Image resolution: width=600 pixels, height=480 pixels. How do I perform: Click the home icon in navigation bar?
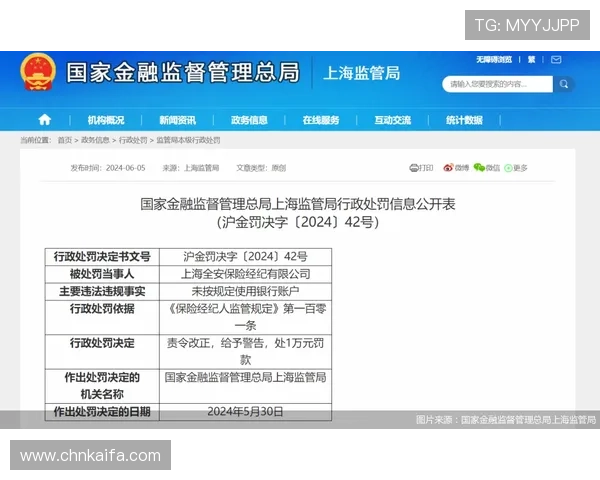pyautogui.click(x=45, y=120)
